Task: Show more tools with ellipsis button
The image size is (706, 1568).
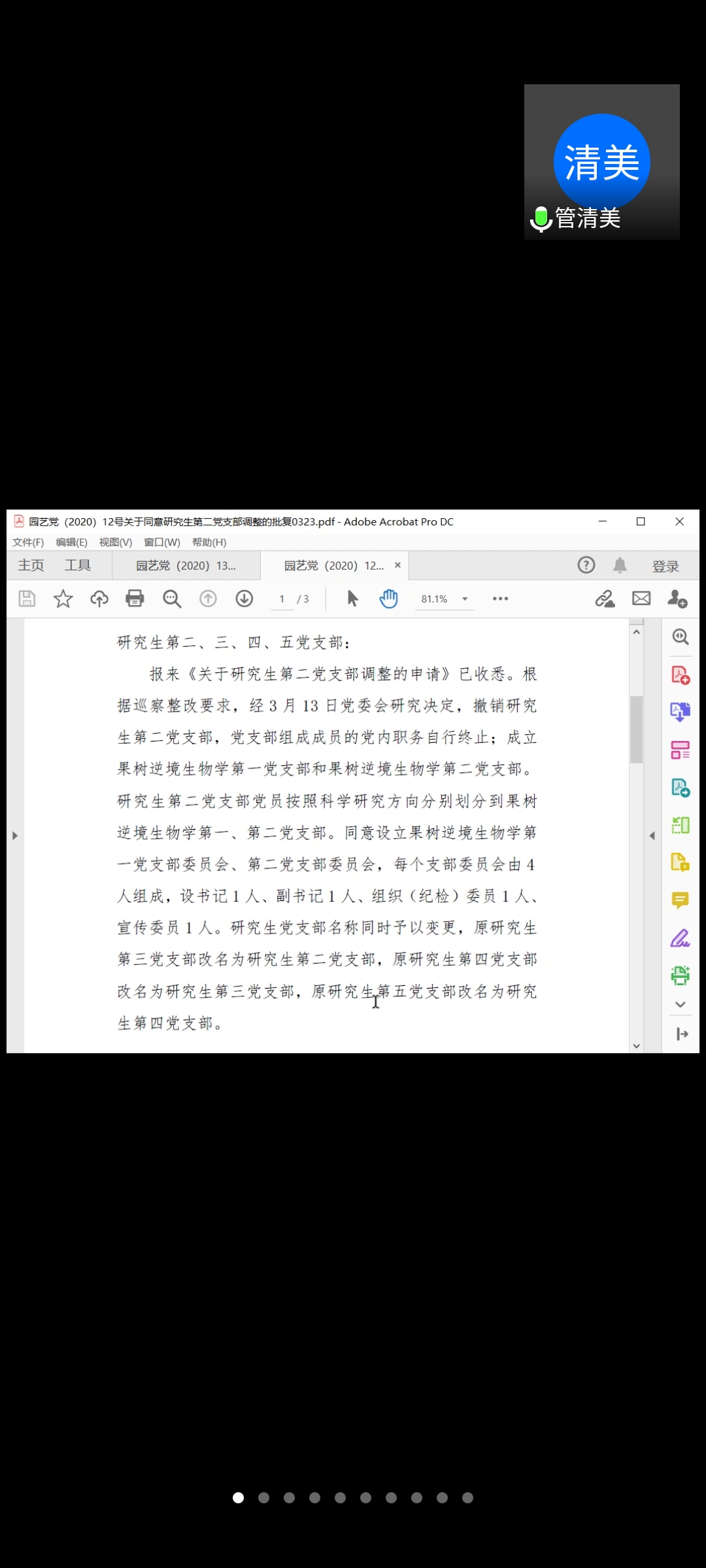Action: (x=500, y=598)
